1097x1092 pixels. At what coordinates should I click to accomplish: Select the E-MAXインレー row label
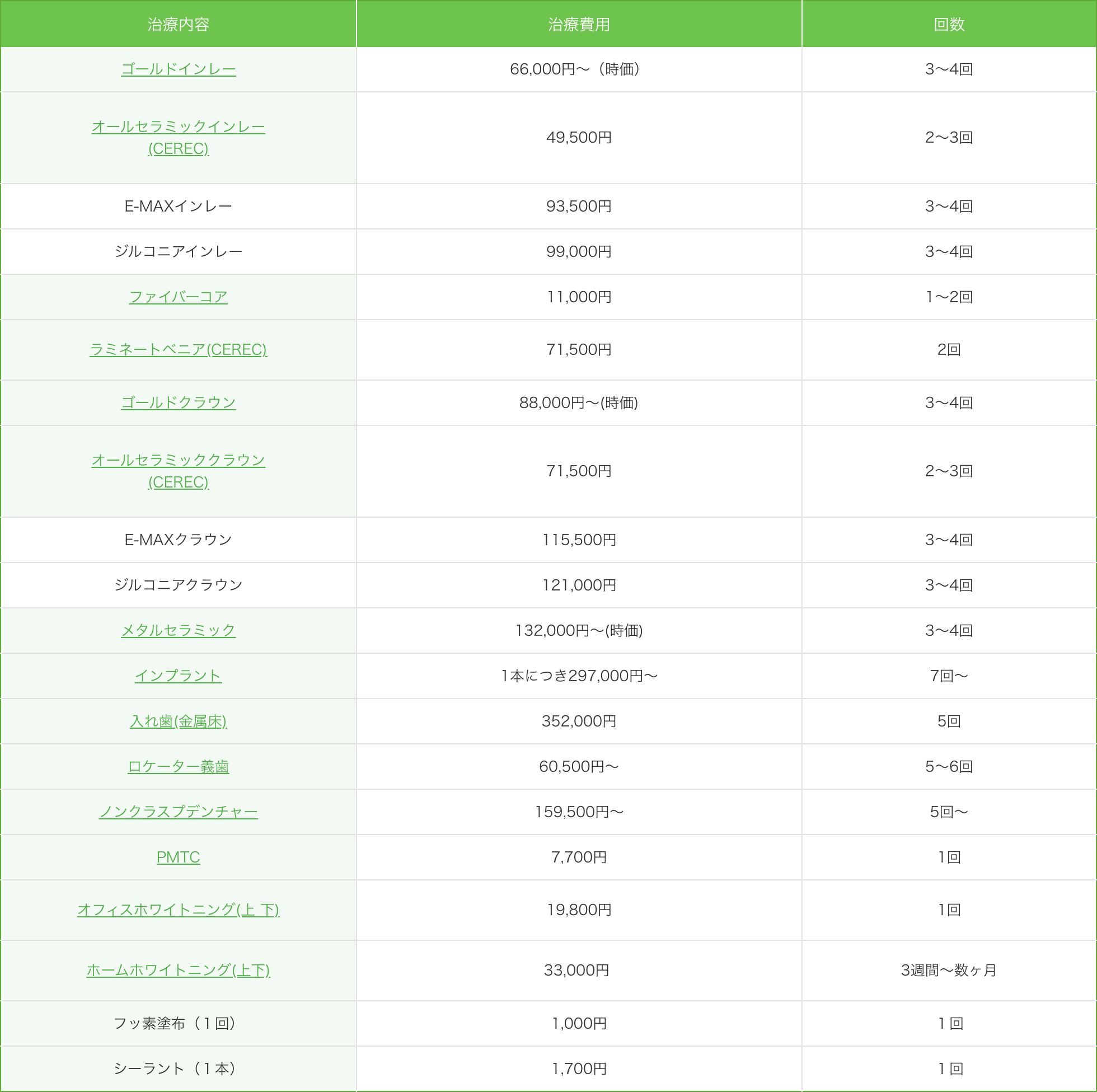click(x=179, y=206)
